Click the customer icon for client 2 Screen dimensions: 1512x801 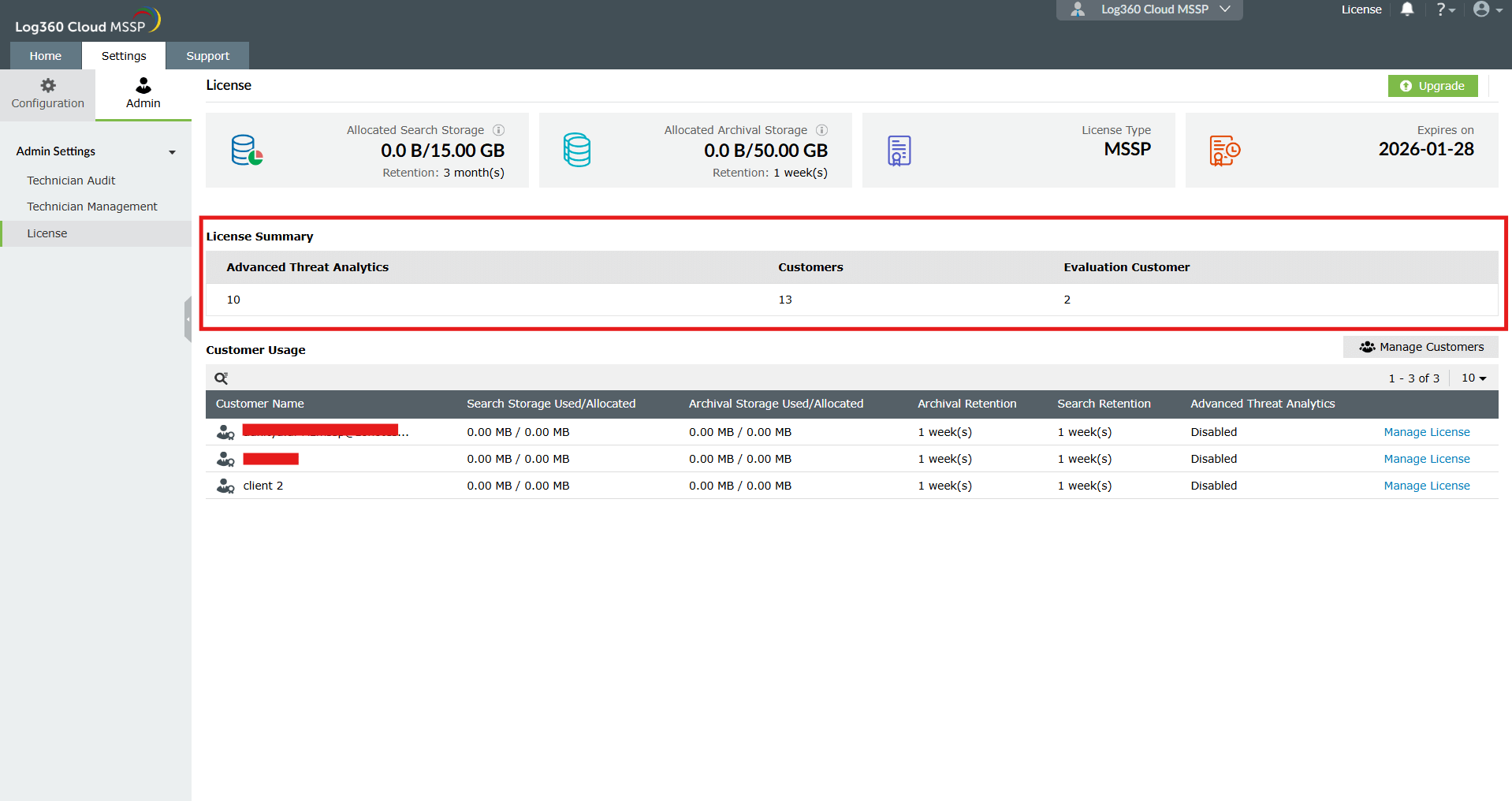click(225, 486)
